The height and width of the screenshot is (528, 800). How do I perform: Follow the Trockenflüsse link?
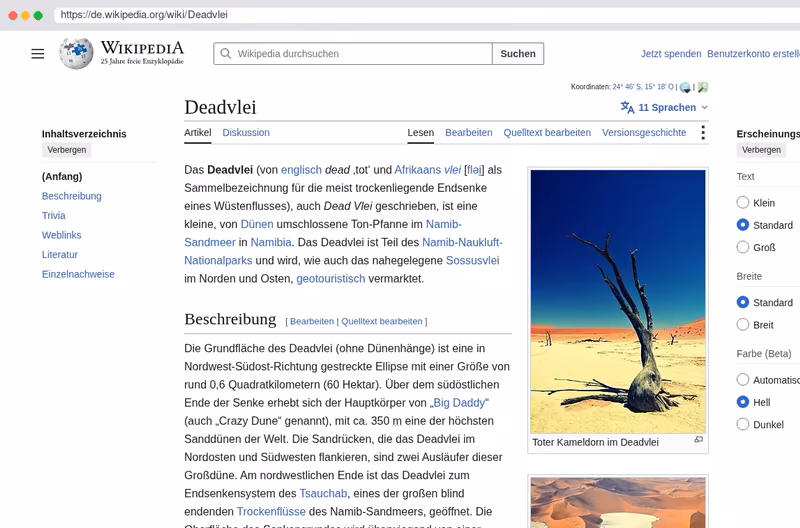pos(271,512)
